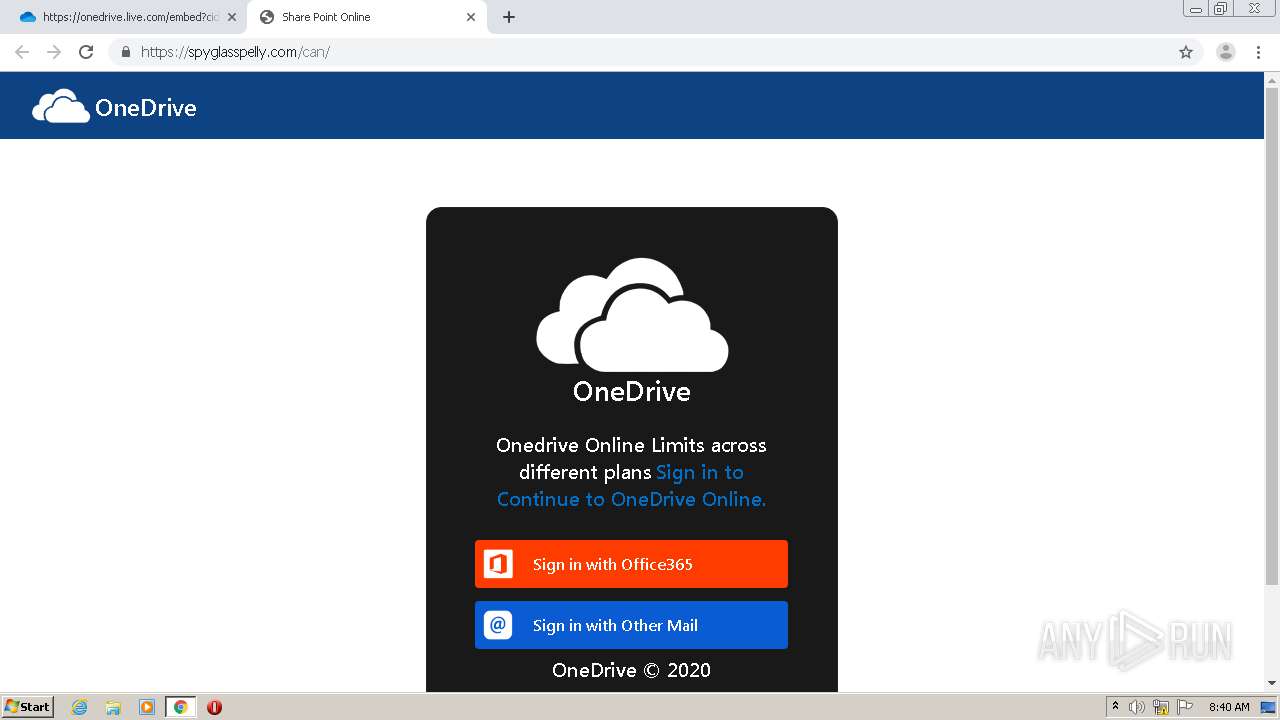Click the OneDrive cloud logo in header
1280x720 pixels.
pos(61,106)
